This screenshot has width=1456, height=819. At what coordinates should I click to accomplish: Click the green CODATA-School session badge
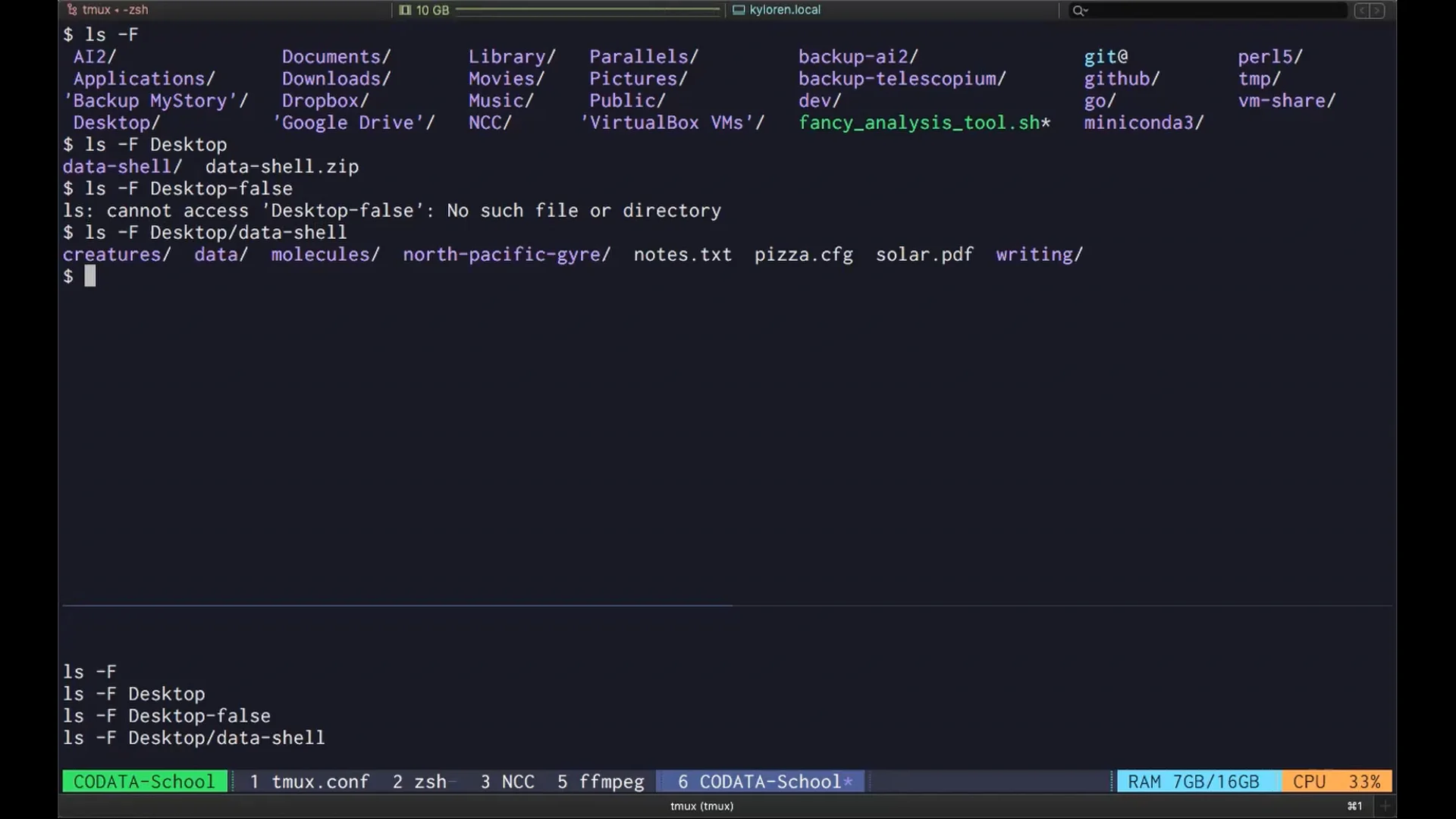[x=144, y=781]
